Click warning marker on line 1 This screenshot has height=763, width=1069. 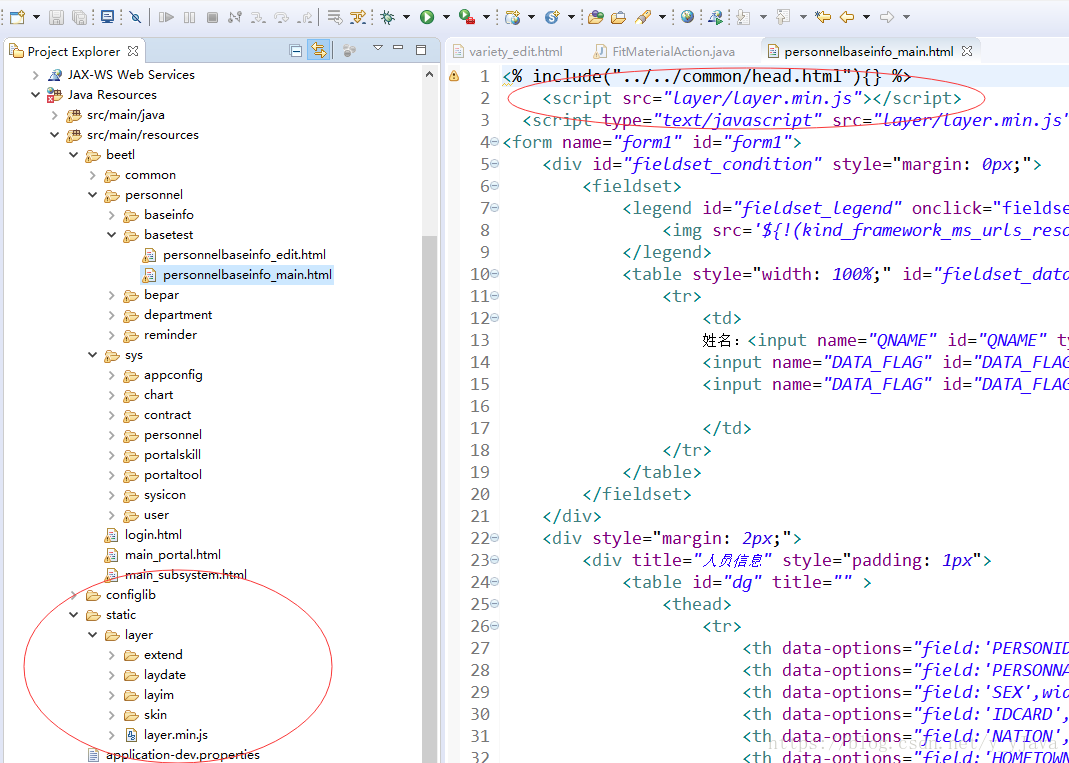(x=454, y=76)
